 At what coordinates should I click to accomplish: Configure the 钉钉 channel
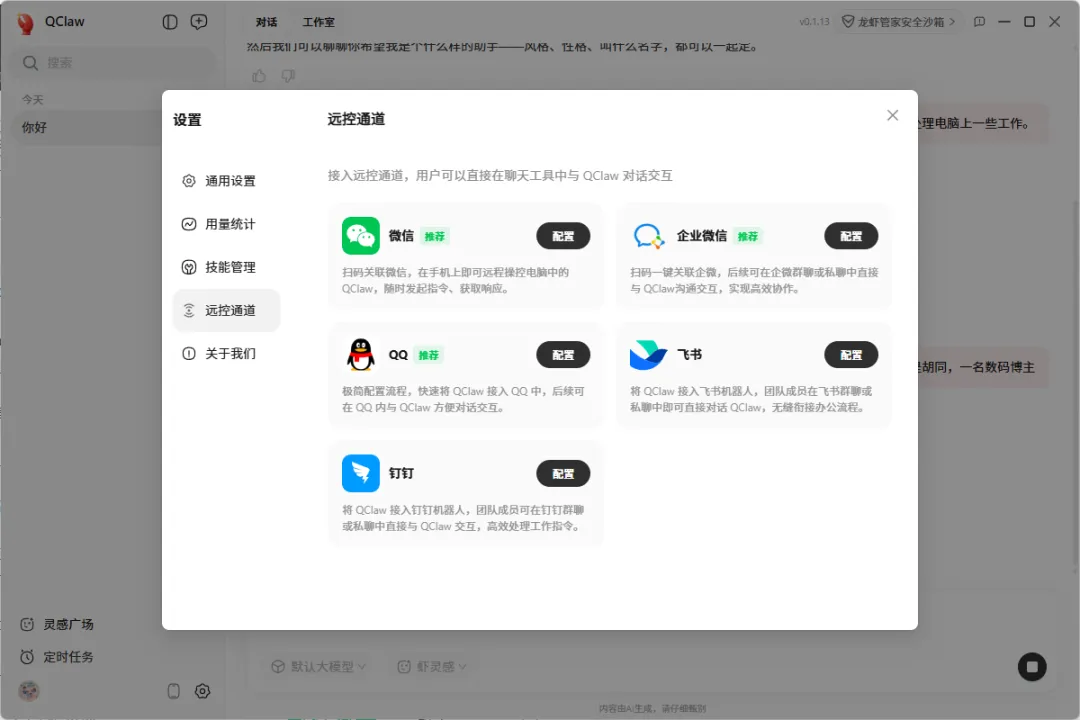tap(563, 473)
